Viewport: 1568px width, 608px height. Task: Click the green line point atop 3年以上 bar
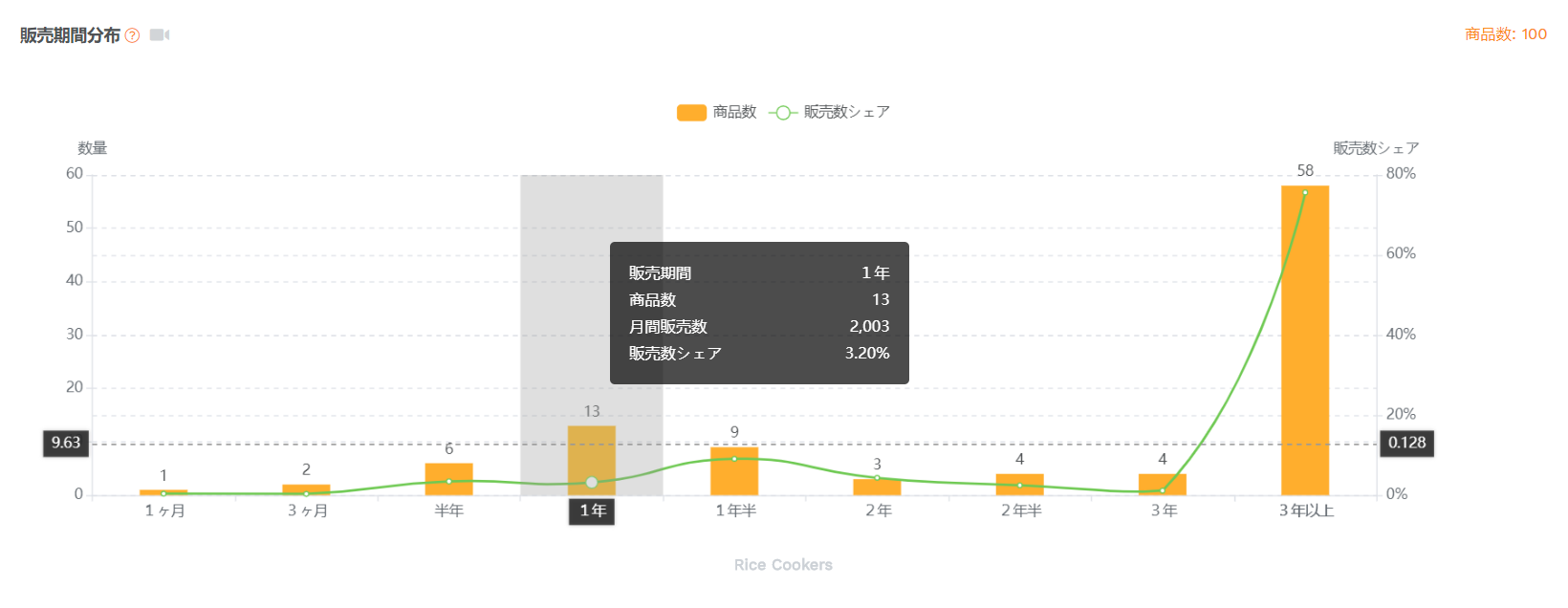[x=1305, y=192]
